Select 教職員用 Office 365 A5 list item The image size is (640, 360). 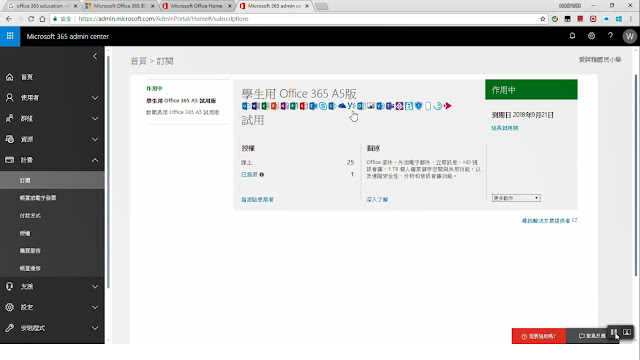coord(183,112)
